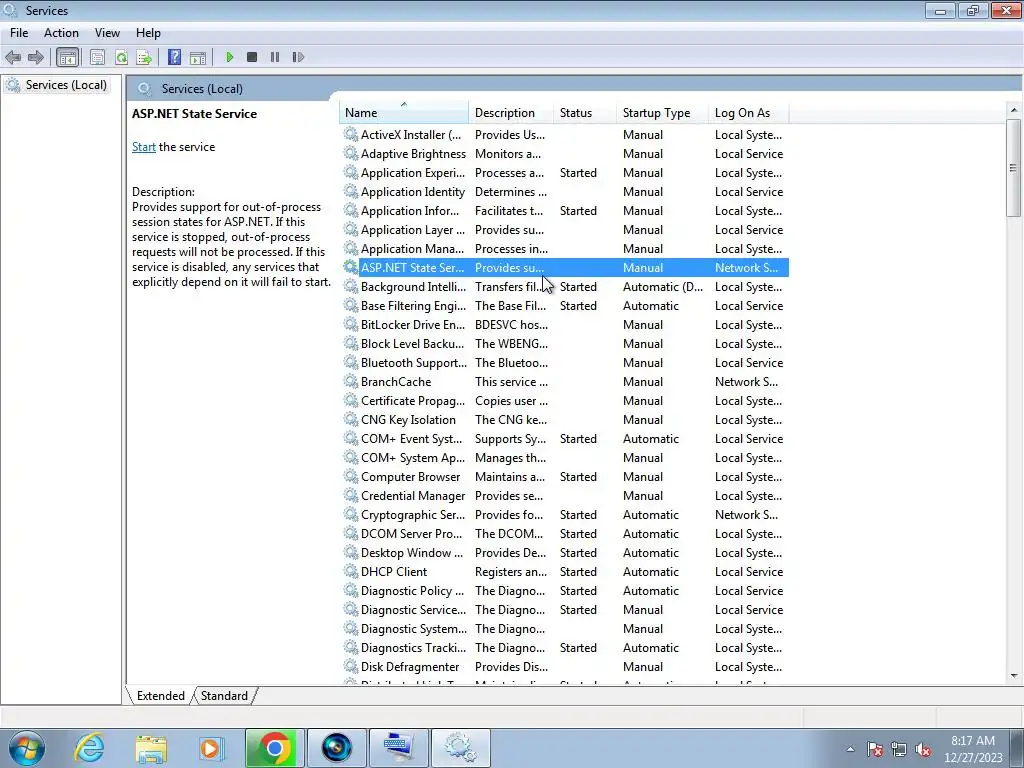Click the Forward arrow in the toolbar

point(36,57)
